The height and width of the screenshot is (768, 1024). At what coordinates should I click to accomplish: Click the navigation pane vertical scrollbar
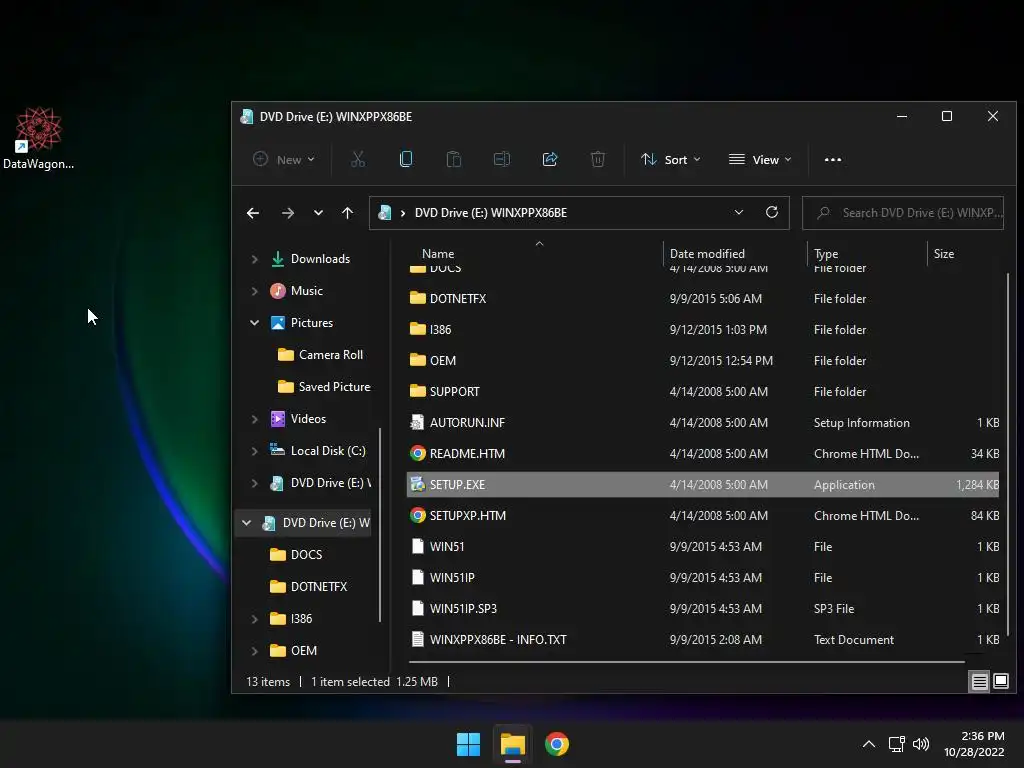(380, 524)
